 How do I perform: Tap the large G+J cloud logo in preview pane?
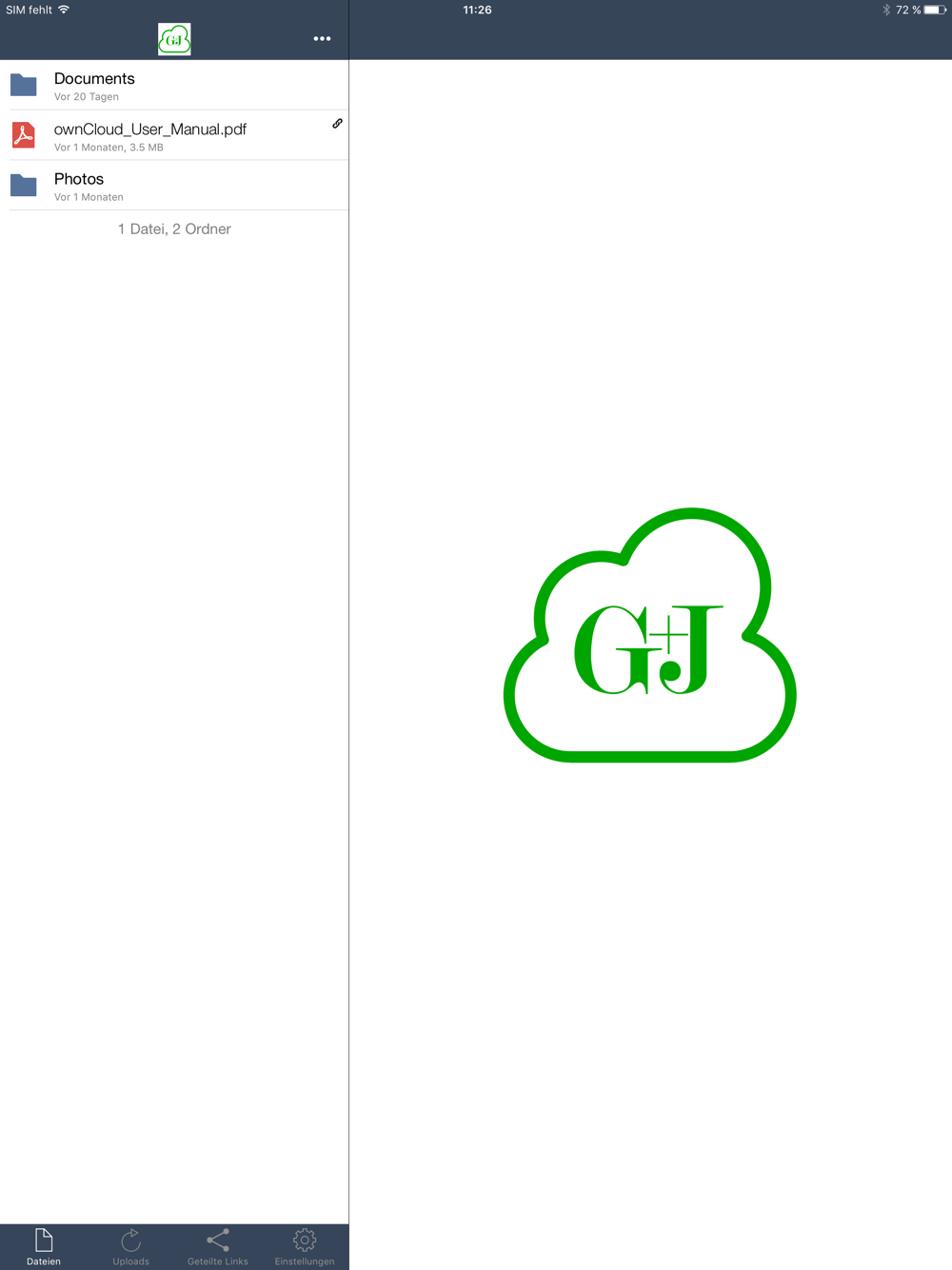[650, 635]
